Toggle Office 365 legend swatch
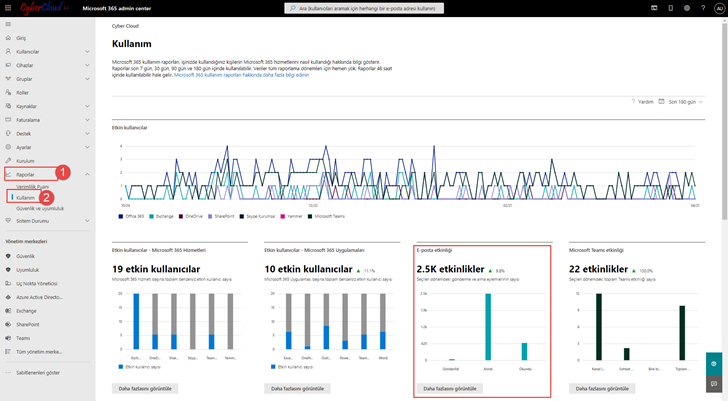Viewport: 728px width, 401px height. 121,216
